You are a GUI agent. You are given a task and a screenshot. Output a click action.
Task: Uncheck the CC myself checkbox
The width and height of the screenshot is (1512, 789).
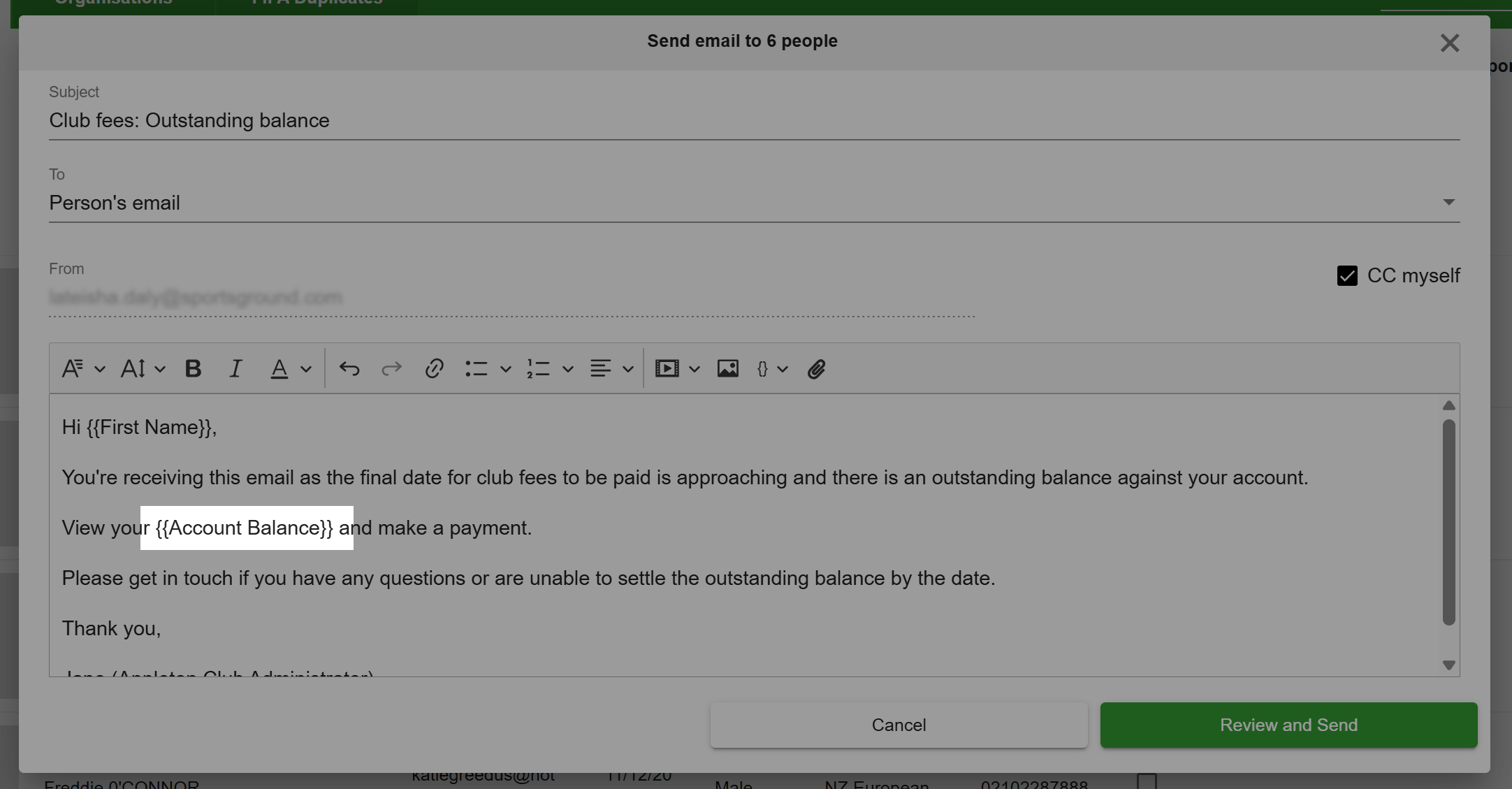pos(1347,275)
